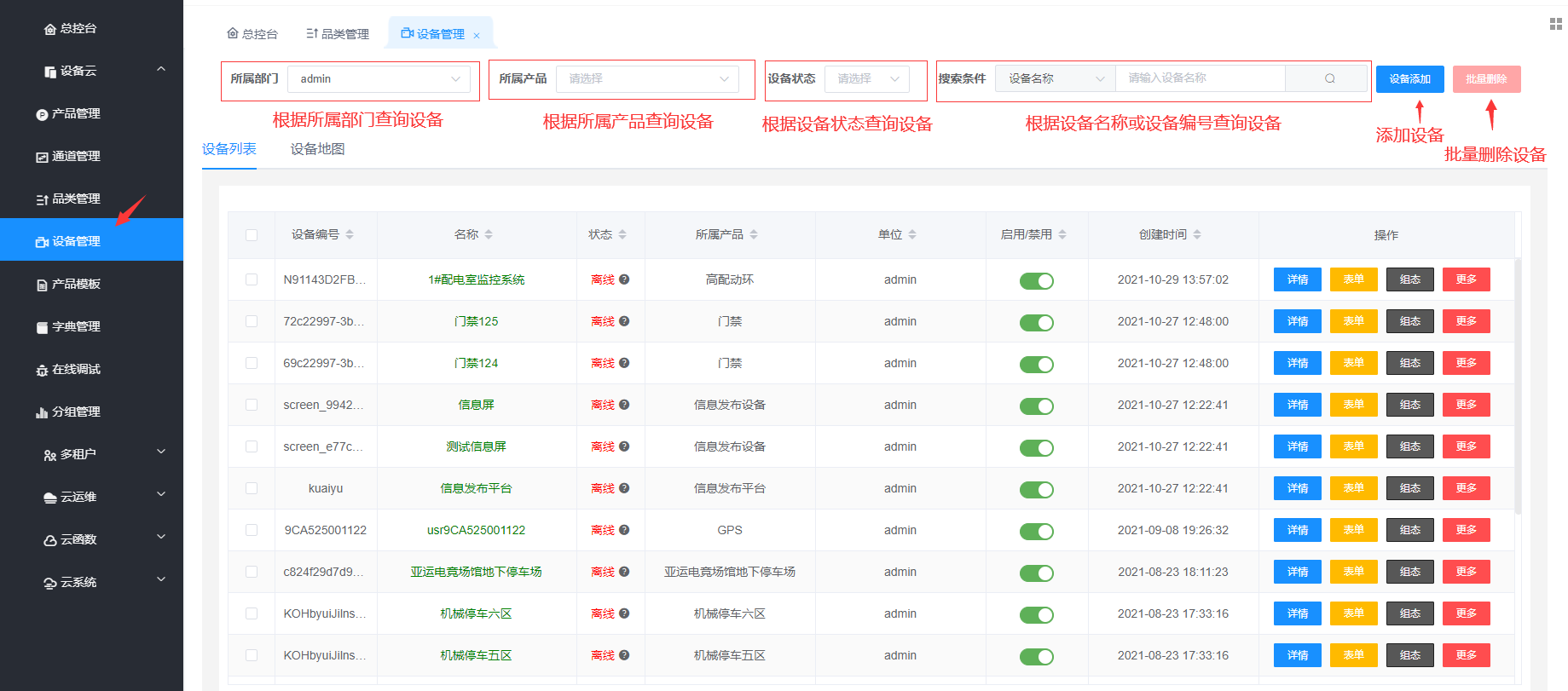This screenshot has width=1568, height=691.
Task: Toggle the enable switch for 测试信息屏
Action: [1037, 447]
